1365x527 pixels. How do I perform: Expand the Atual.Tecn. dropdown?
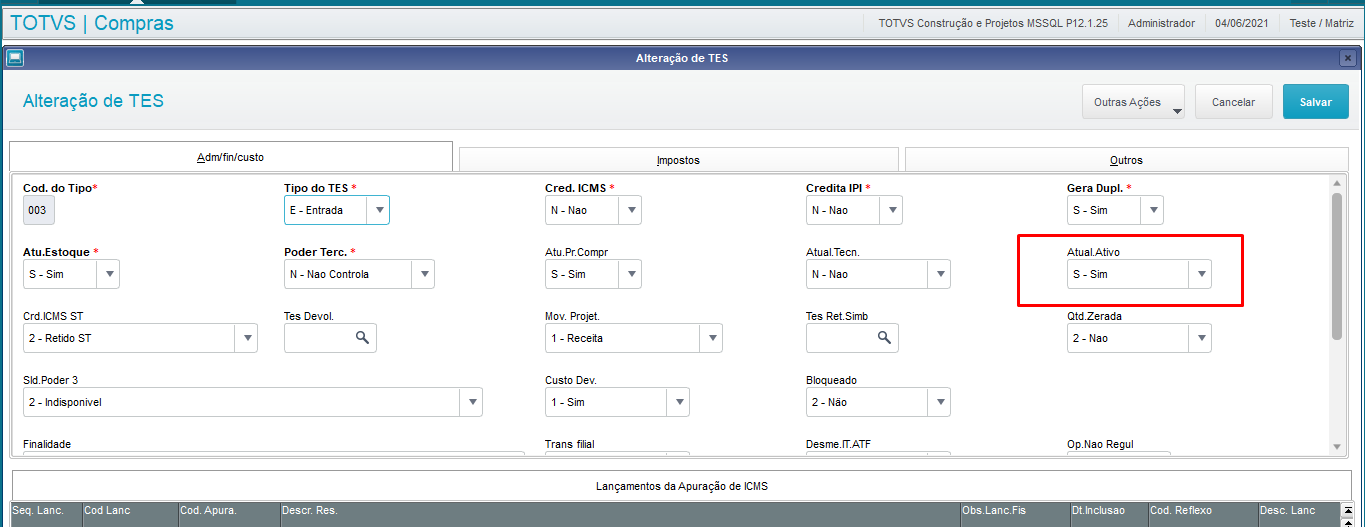(939, 274)
